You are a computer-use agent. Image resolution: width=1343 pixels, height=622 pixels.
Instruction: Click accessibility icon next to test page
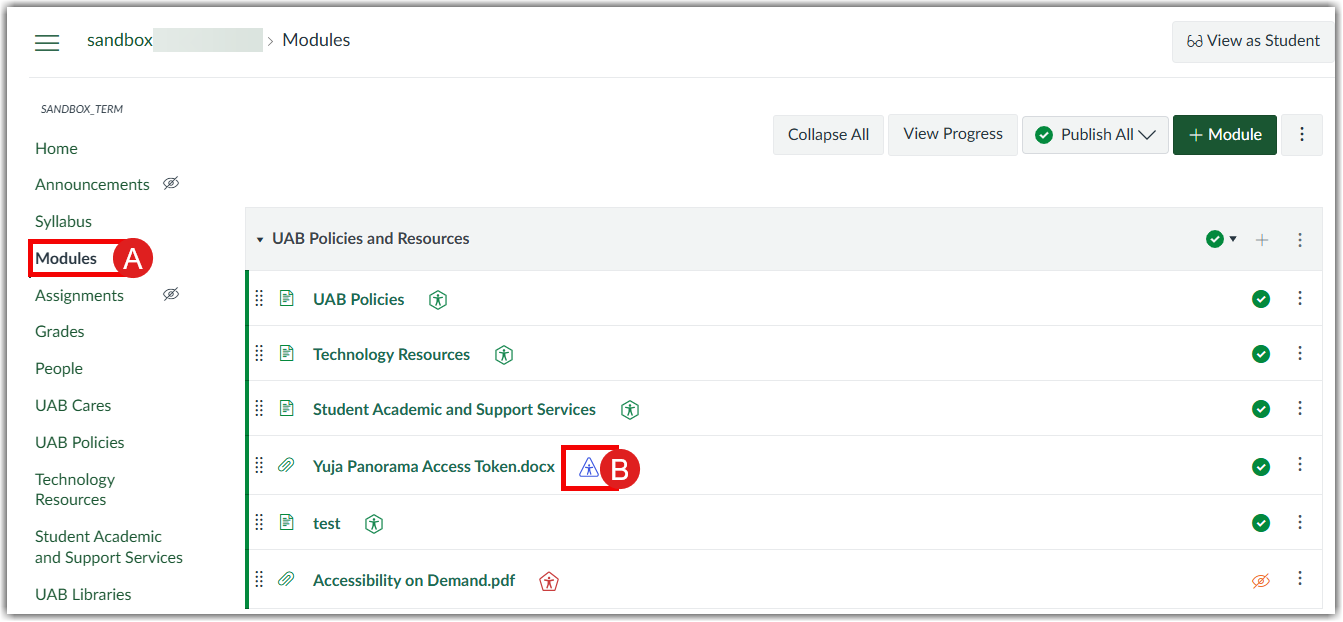(x=374, y=524)
